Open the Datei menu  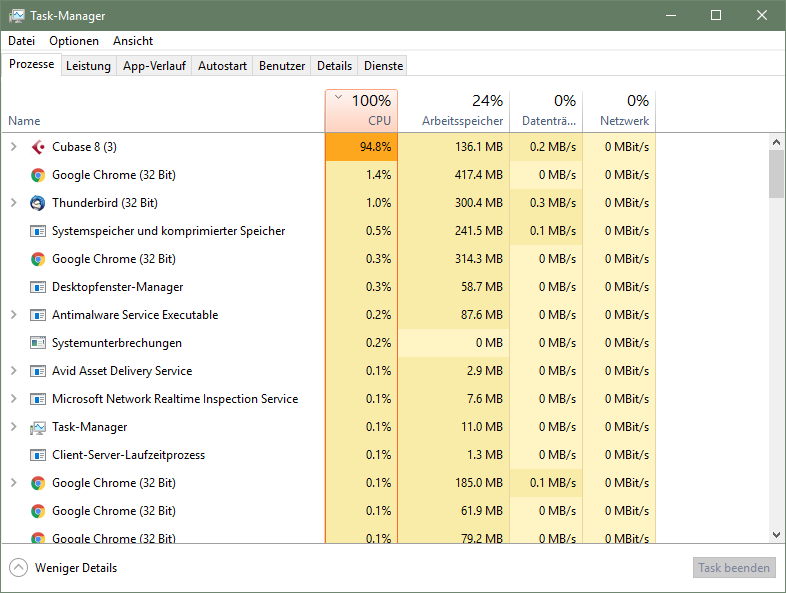[x=22, y=41]
